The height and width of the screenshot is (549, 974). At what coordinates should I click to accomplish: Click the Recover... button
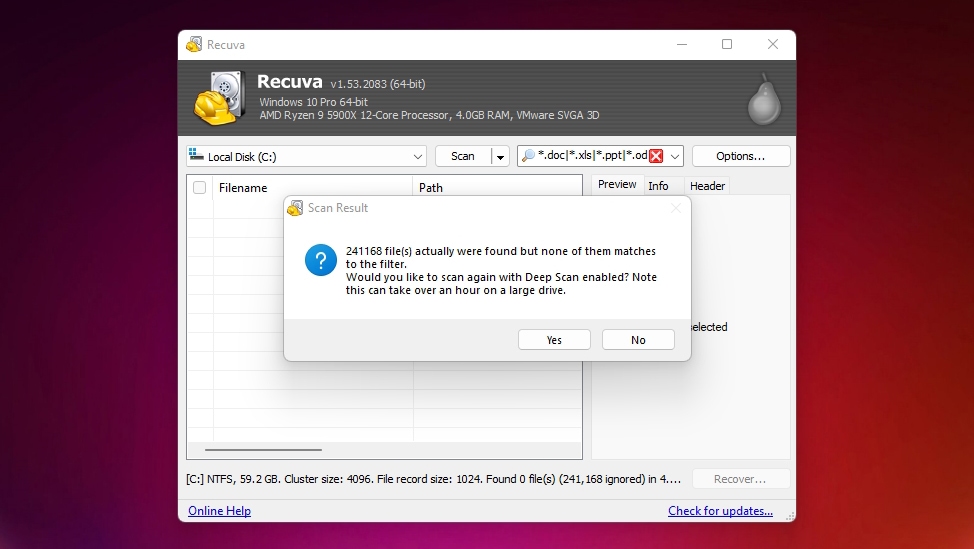pyautogui.click(x=740, y=479)
